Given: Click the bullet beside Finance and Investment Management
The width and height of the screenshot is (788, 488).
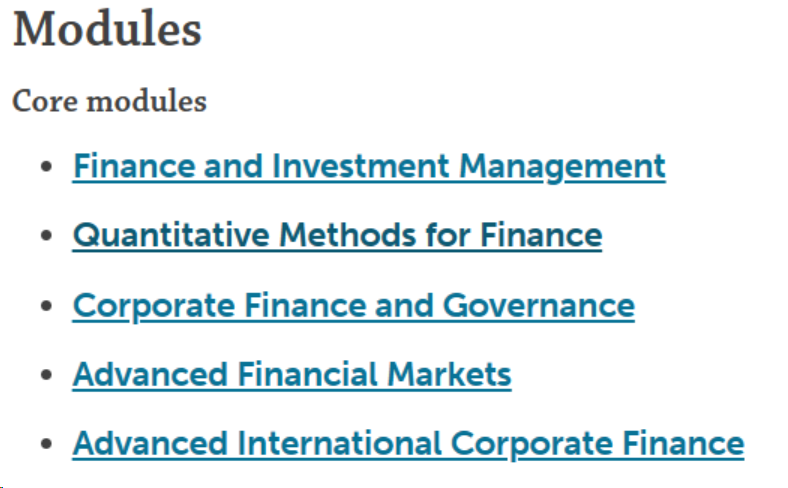Looking at the screenshot, I should tap(46, 166).
